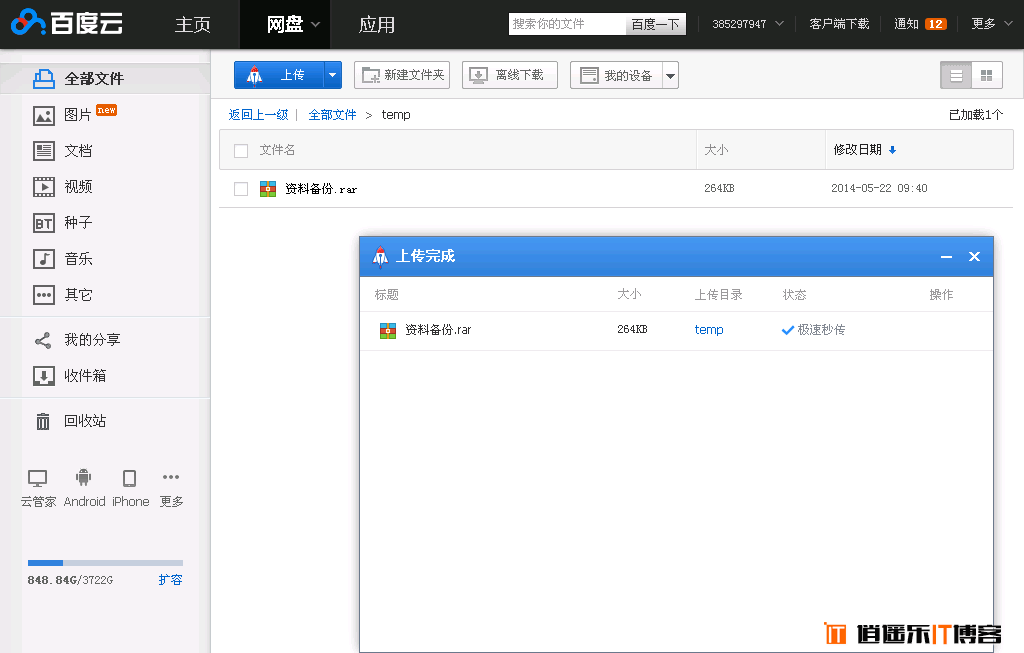This screenshot has height=653, width=1024.
Task: Open the 通知 notifications menu
Action: 906,24
